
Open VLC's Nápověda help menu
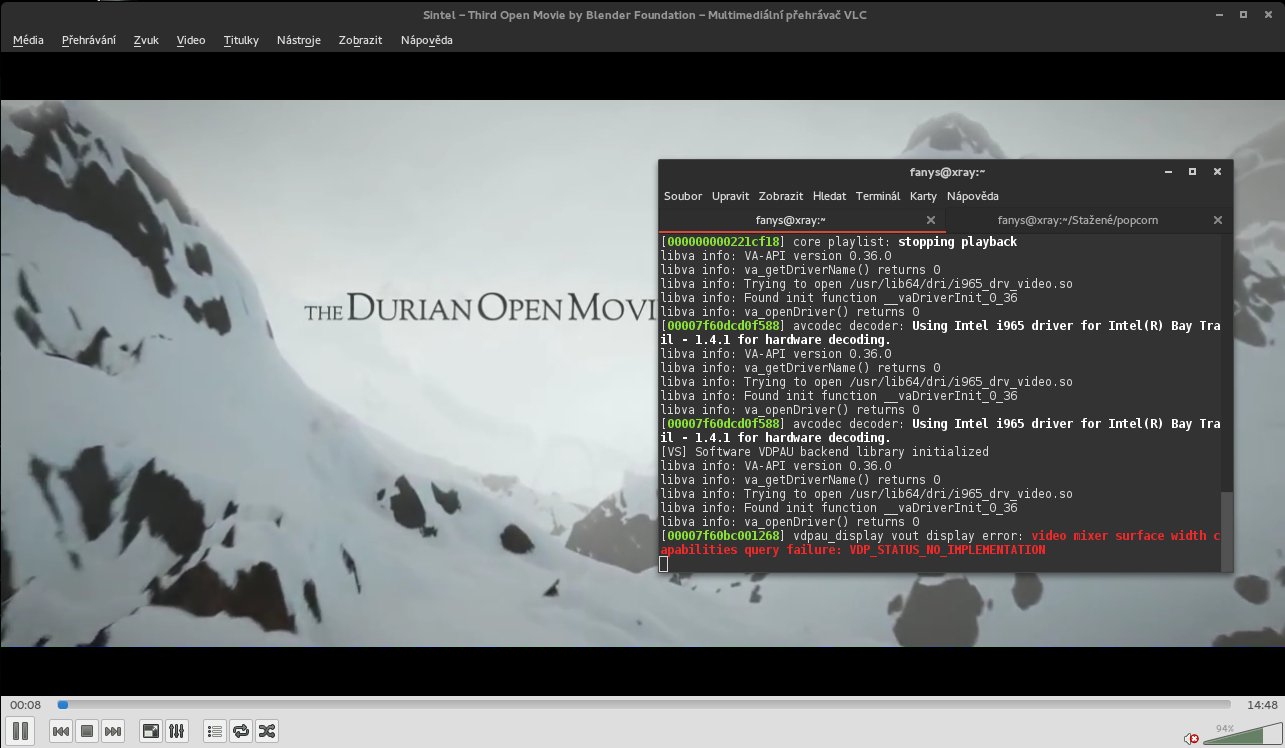(427, 40)
